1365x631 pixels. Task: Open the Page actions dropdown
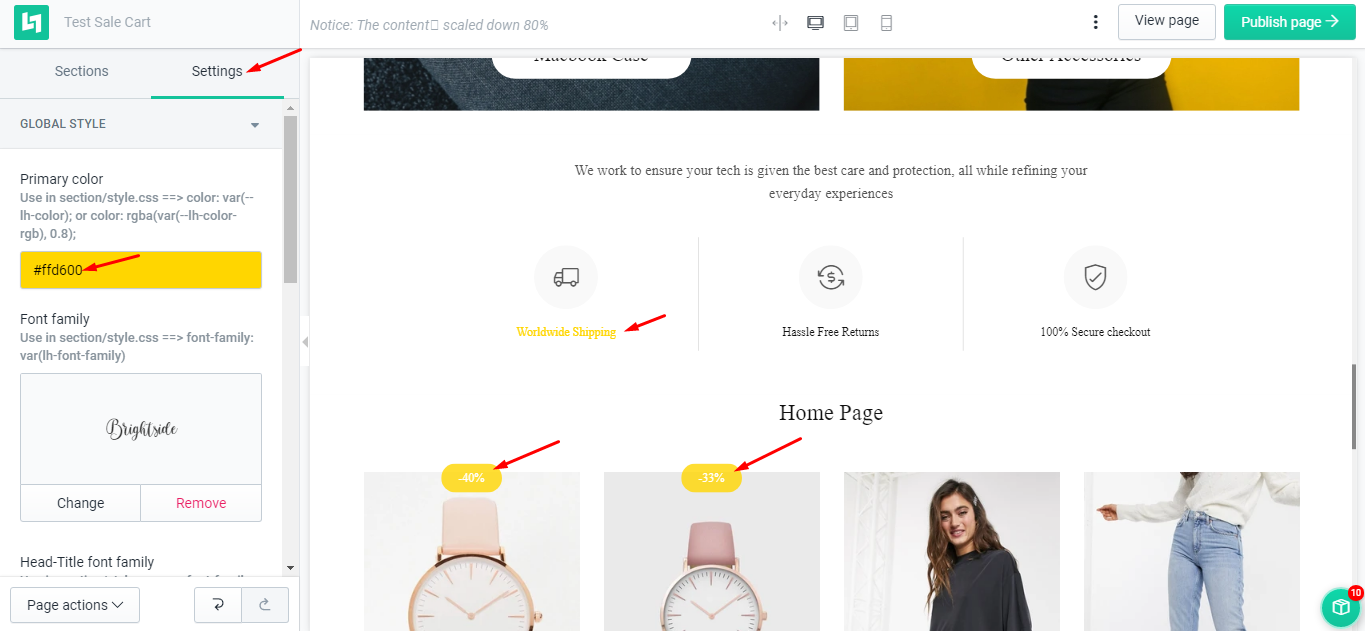[x=75, y=605]
